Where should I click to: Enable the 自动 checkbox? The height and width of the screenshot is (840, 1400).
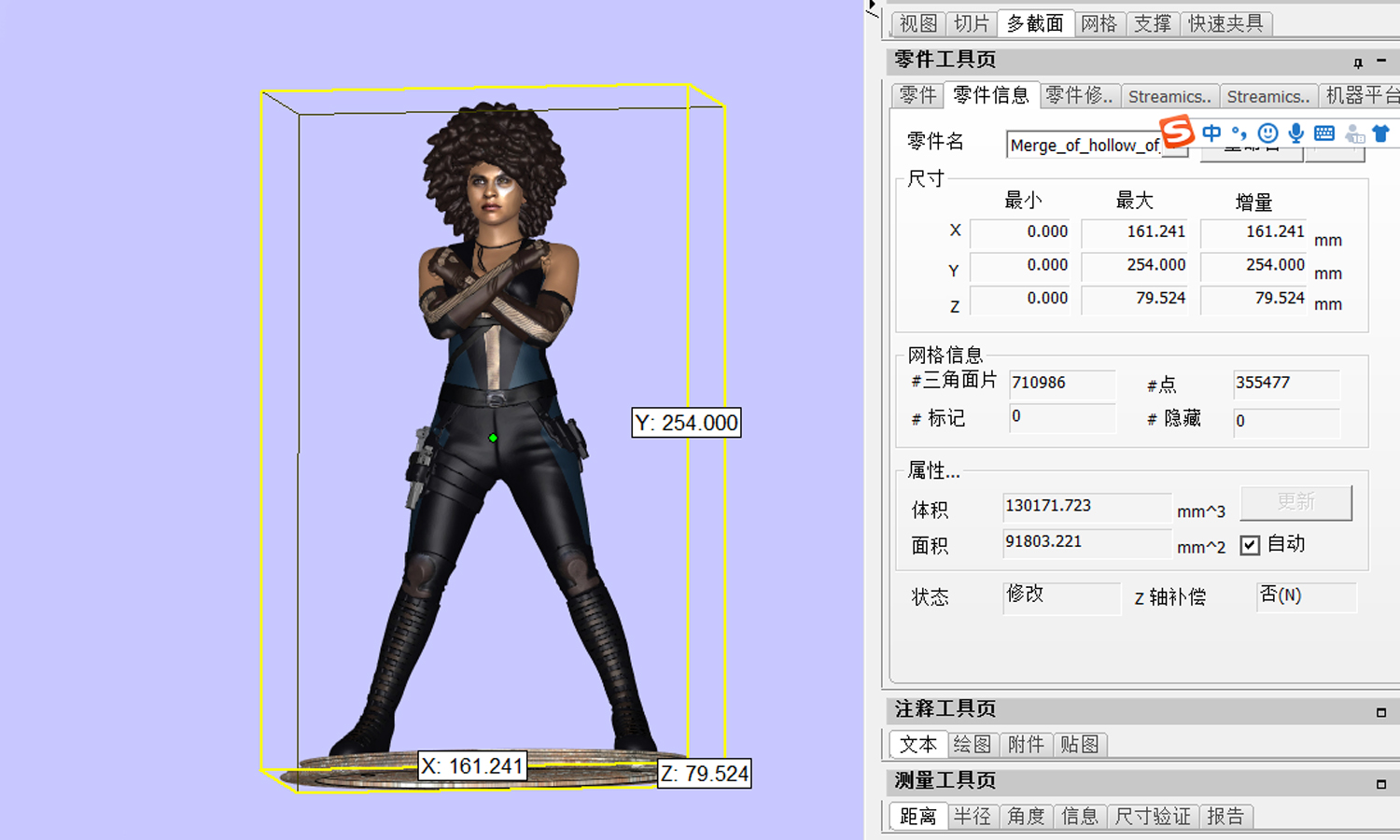point(1250,545)
